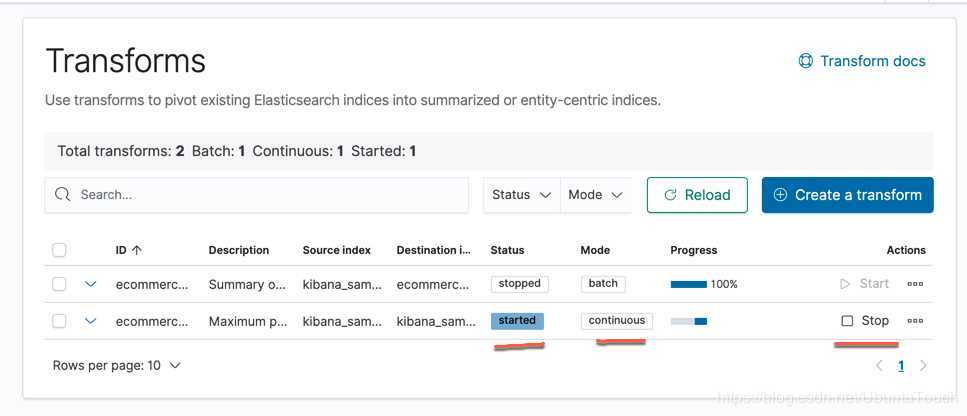
Task: Open actions menu for the started transform
Action: click(x=915, y=321)
